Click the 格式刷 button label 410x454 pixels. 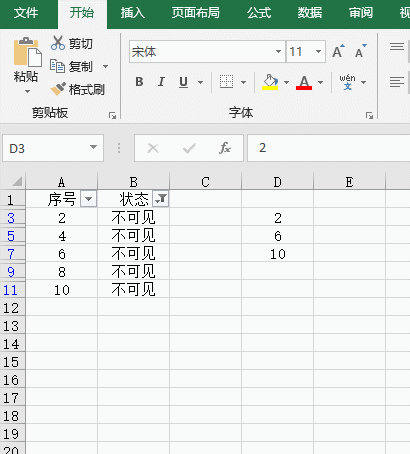click(87, 89)
